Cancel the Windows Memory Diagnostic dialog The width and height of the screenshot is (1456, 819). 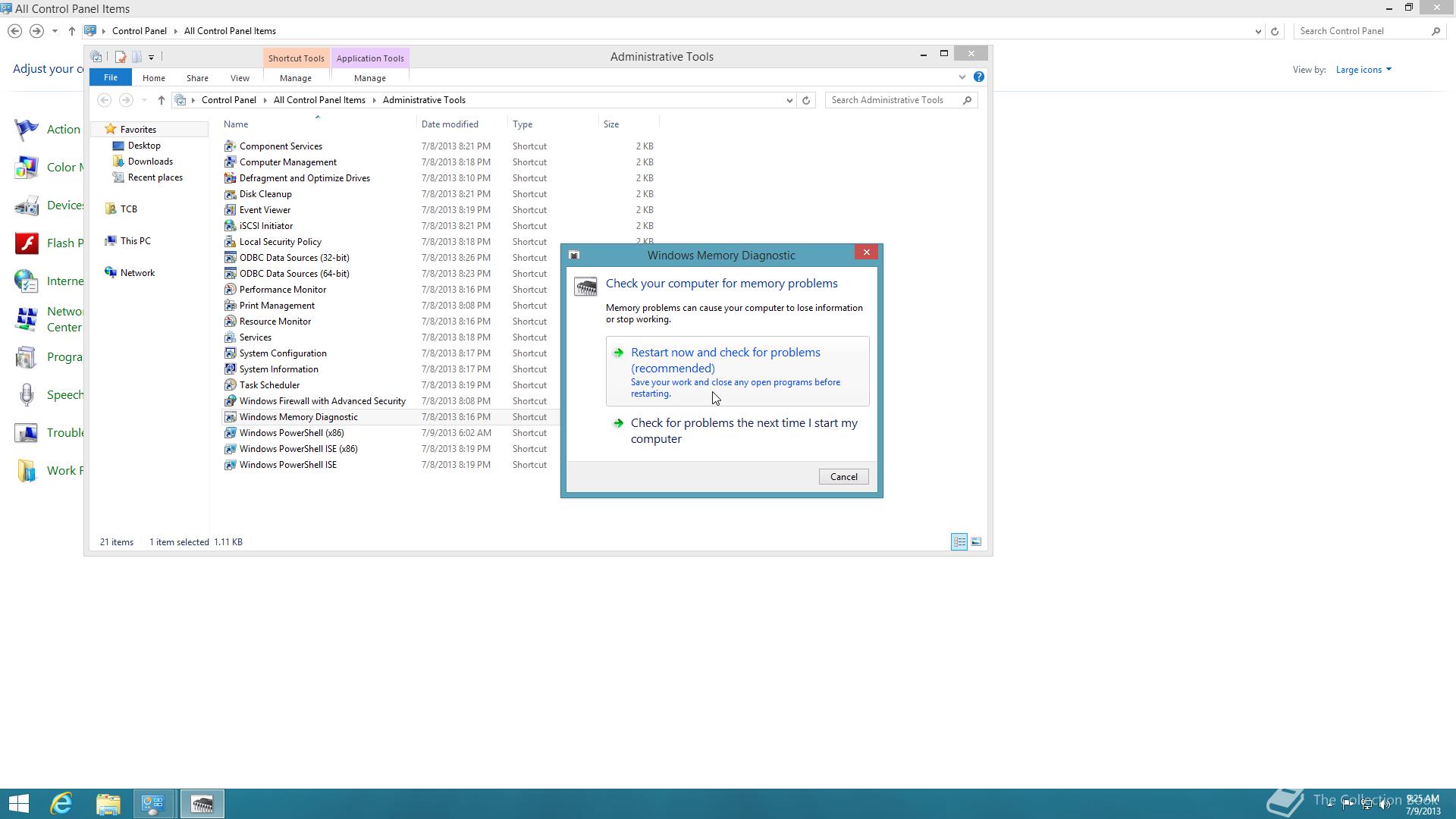(x=843, y=477)
